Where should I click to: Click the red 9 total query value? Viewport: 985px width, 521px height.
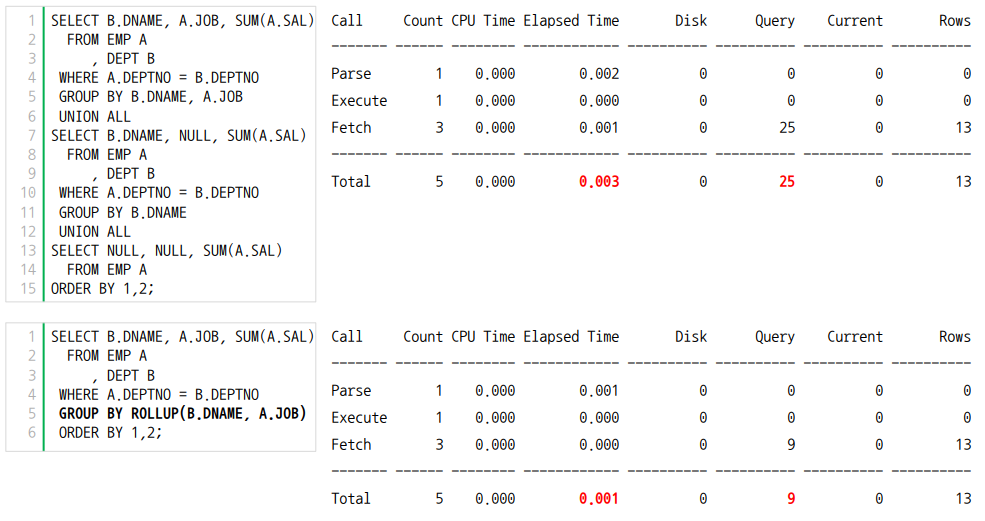791,498
